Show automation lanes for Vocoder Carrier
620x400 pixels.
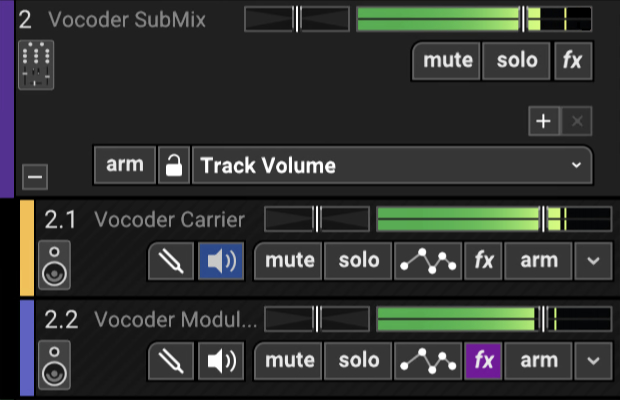click(x=428, y=261)
